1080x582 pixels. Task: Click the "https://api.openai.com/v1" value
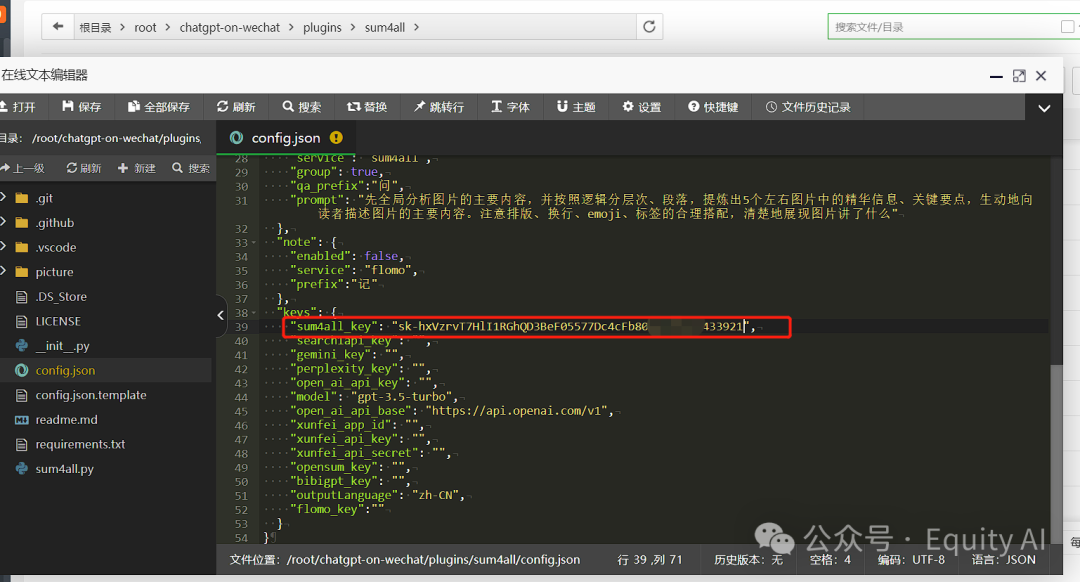pyautogui.click(x=517, y=410)
